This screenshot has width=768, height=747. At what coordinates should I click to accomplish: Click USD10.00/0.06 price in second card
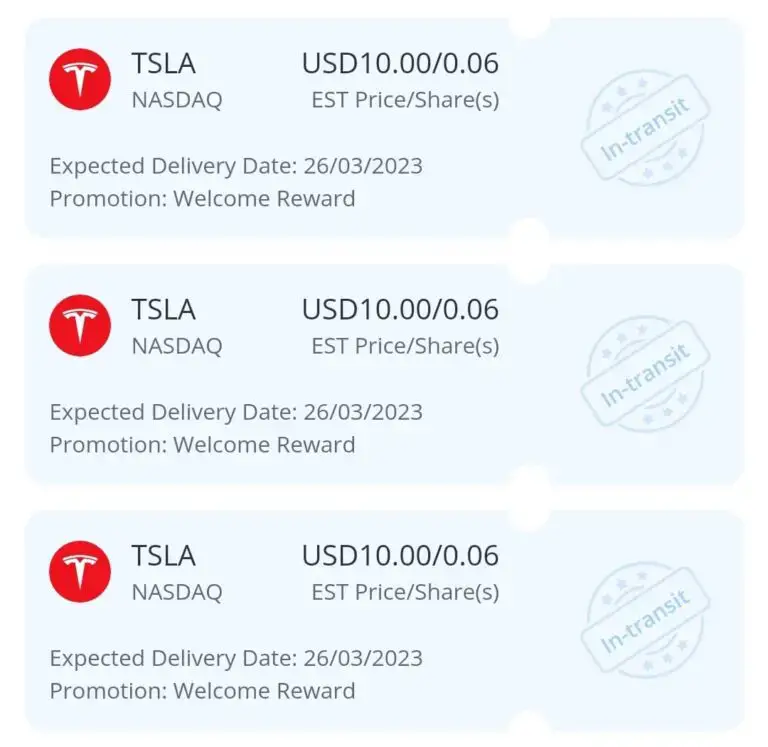[400, 310]
